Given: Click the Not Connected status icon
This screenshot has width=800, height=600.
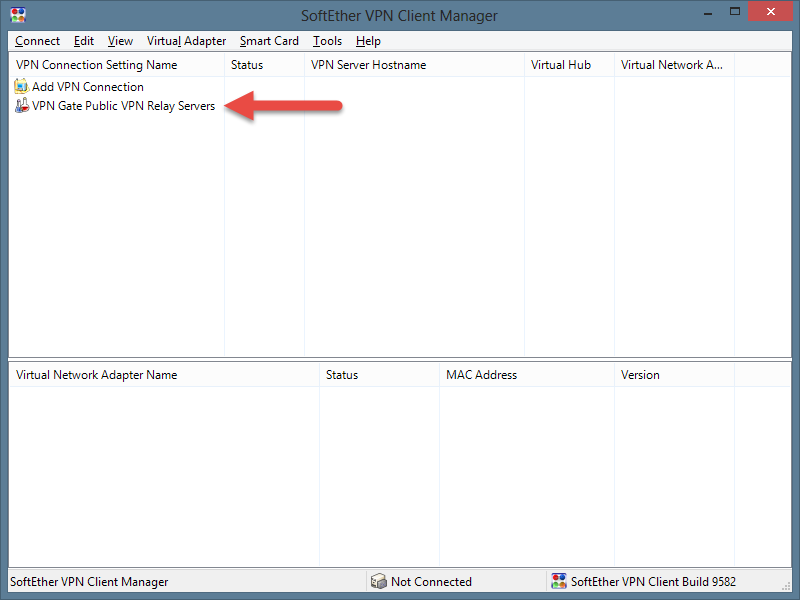Looking at the screenshot, I should tap(378, 581).
